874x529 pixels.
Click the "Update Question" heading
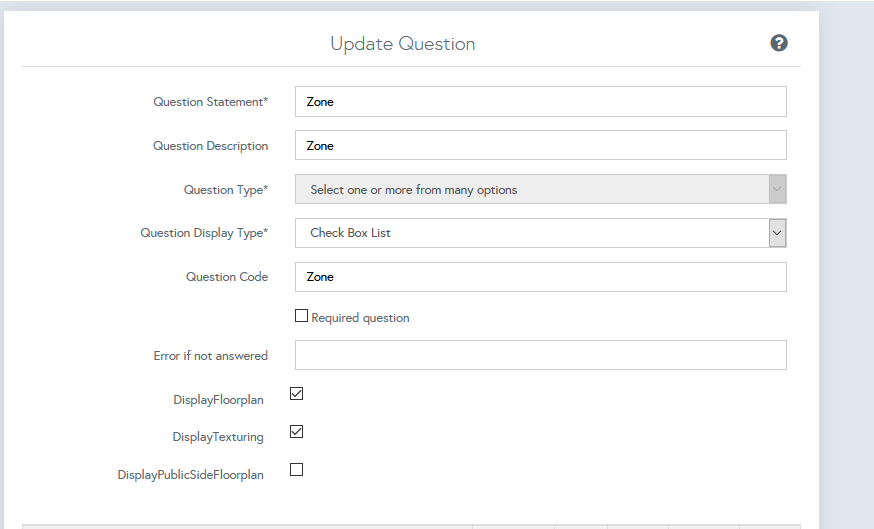tap(403, 44)
